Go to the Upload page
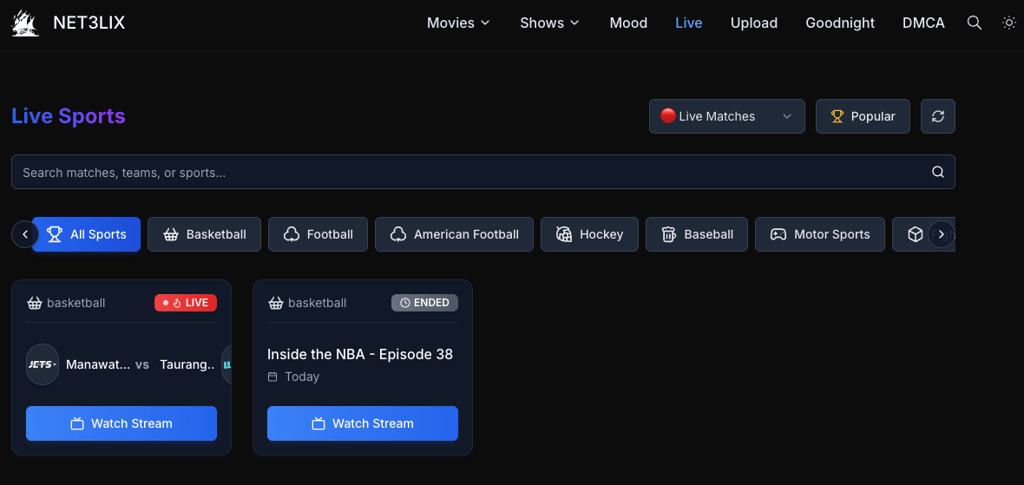1024x485 pixels. click(754, 23)
